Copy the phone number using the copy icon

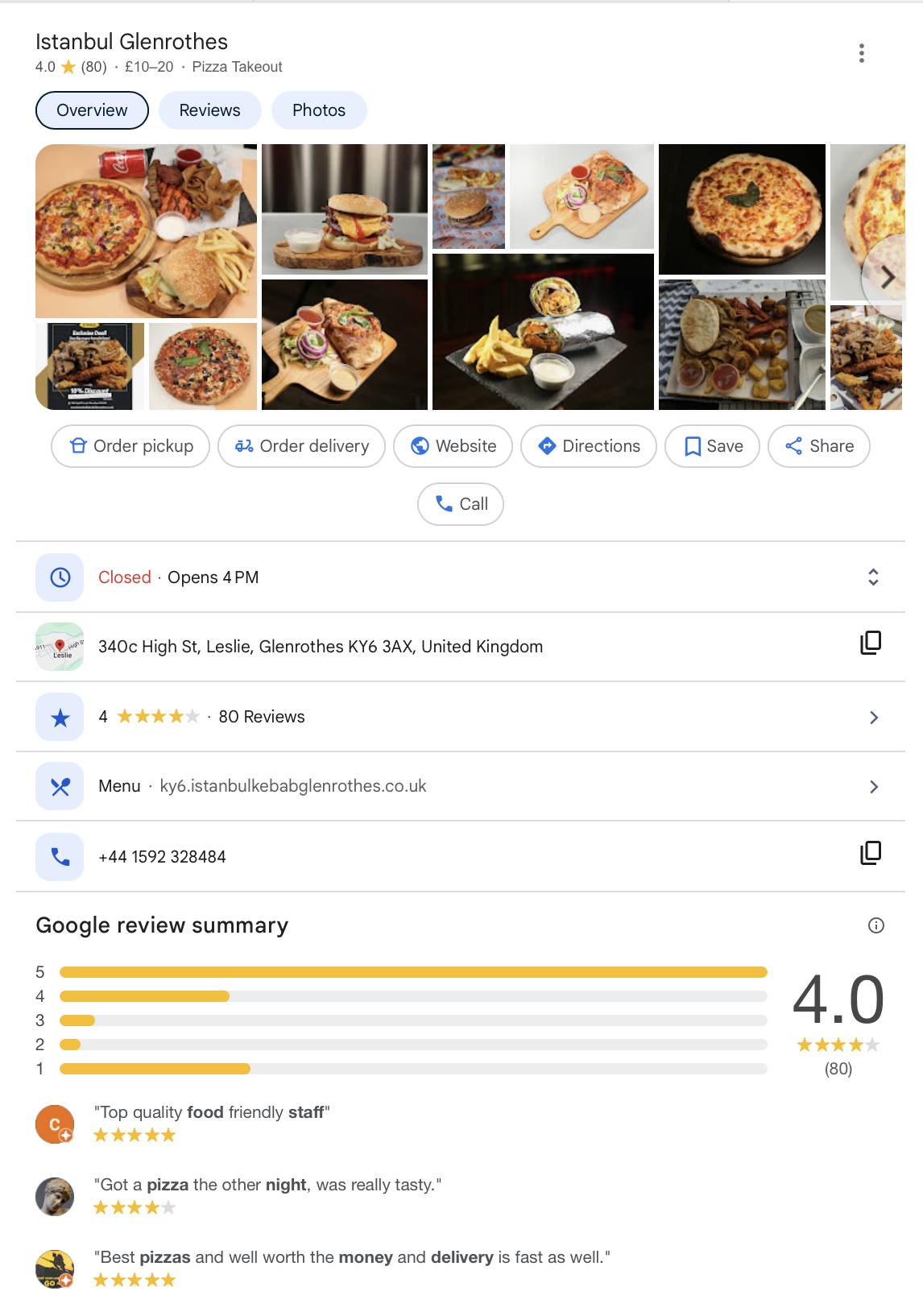click(x=871, y=853)
